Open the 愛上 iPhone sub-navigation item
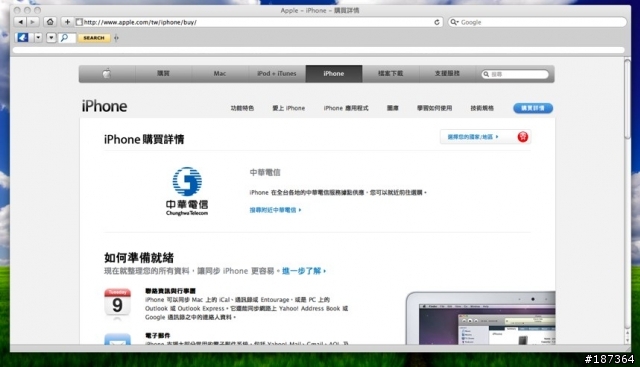The image size is (640, 367). 289,108
